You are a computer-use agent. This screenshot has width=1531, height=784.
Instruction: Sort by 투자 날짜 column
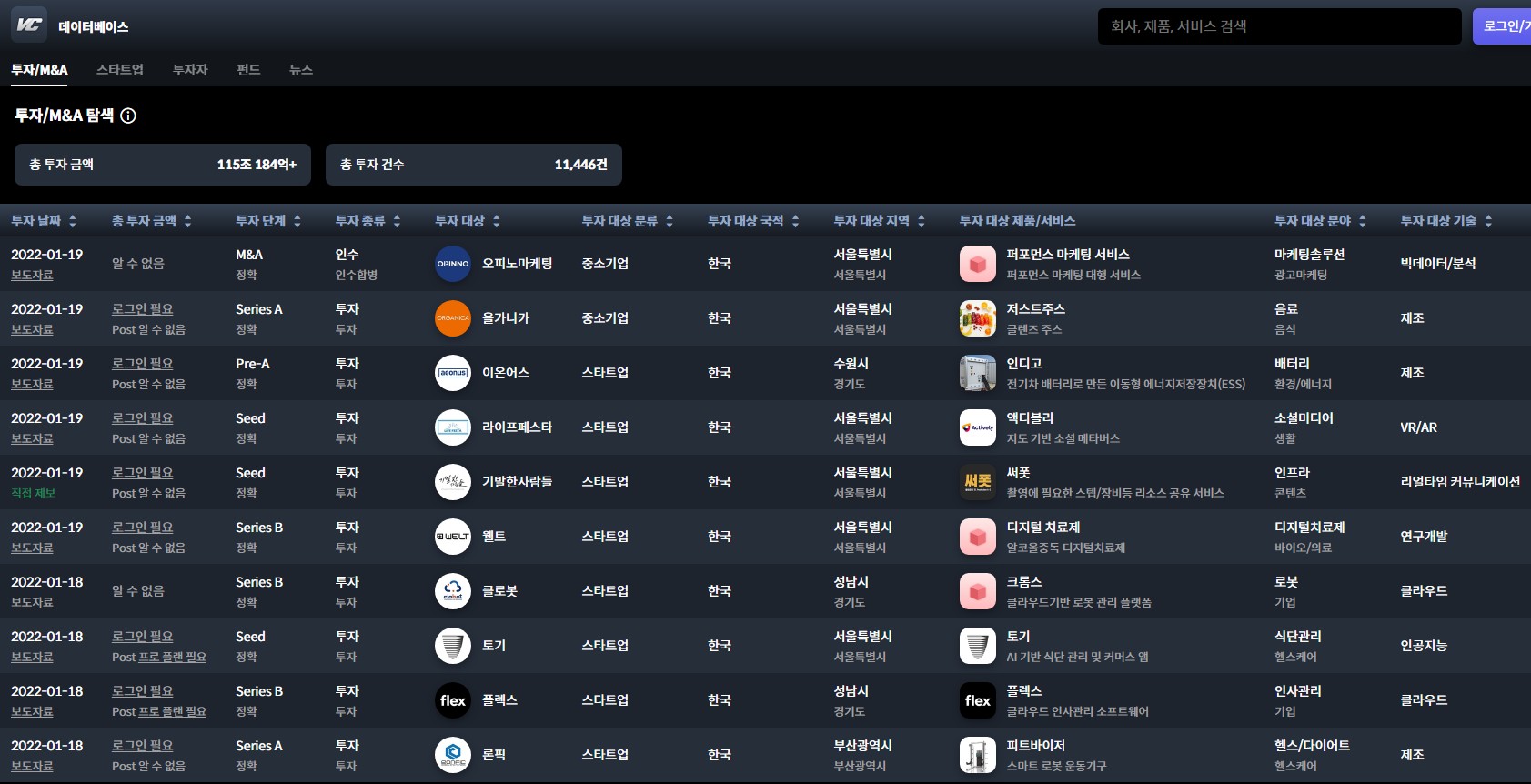click(x=44, y=221)
